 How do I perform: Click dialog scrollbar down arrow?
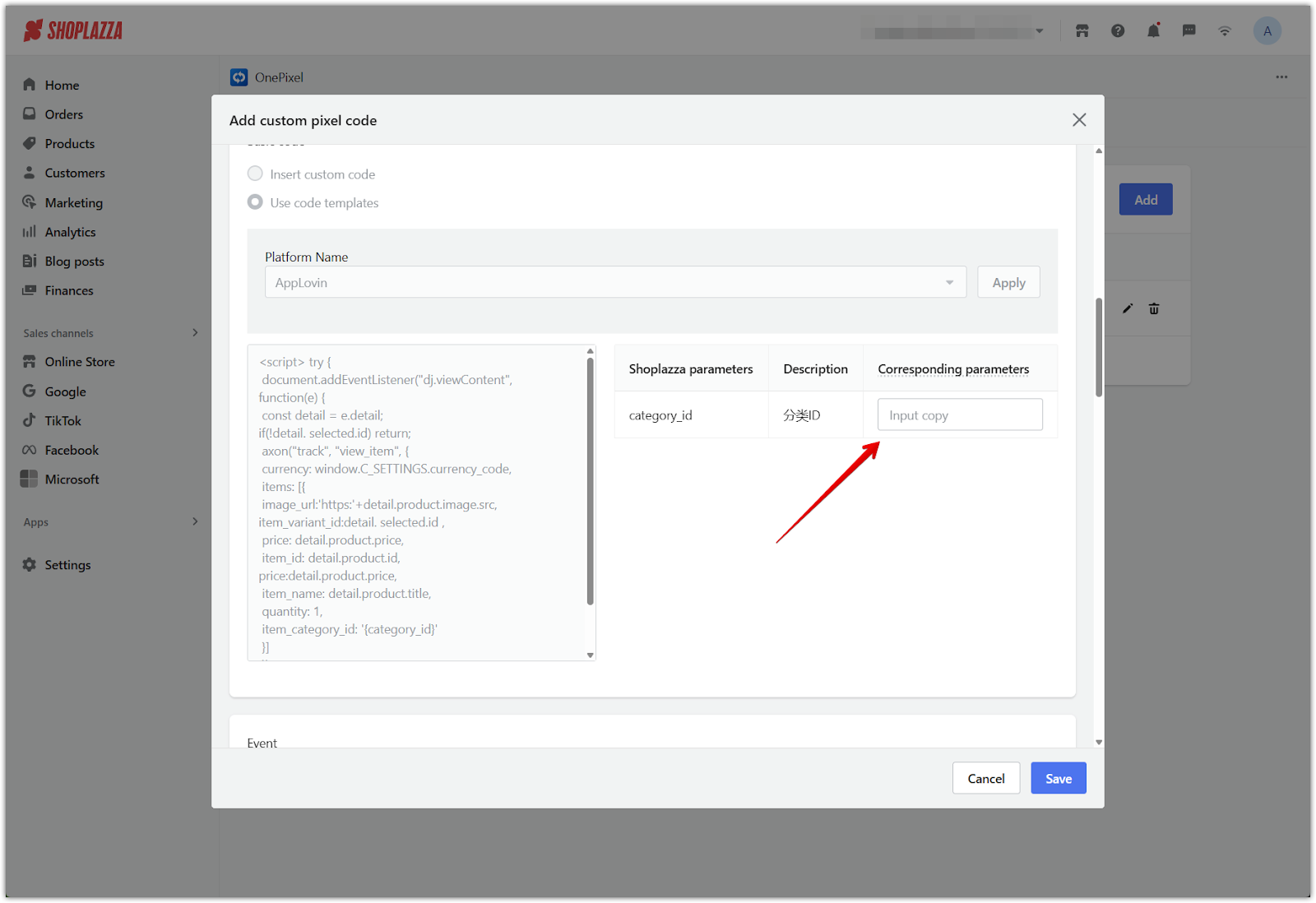[x=1099, y=742]
